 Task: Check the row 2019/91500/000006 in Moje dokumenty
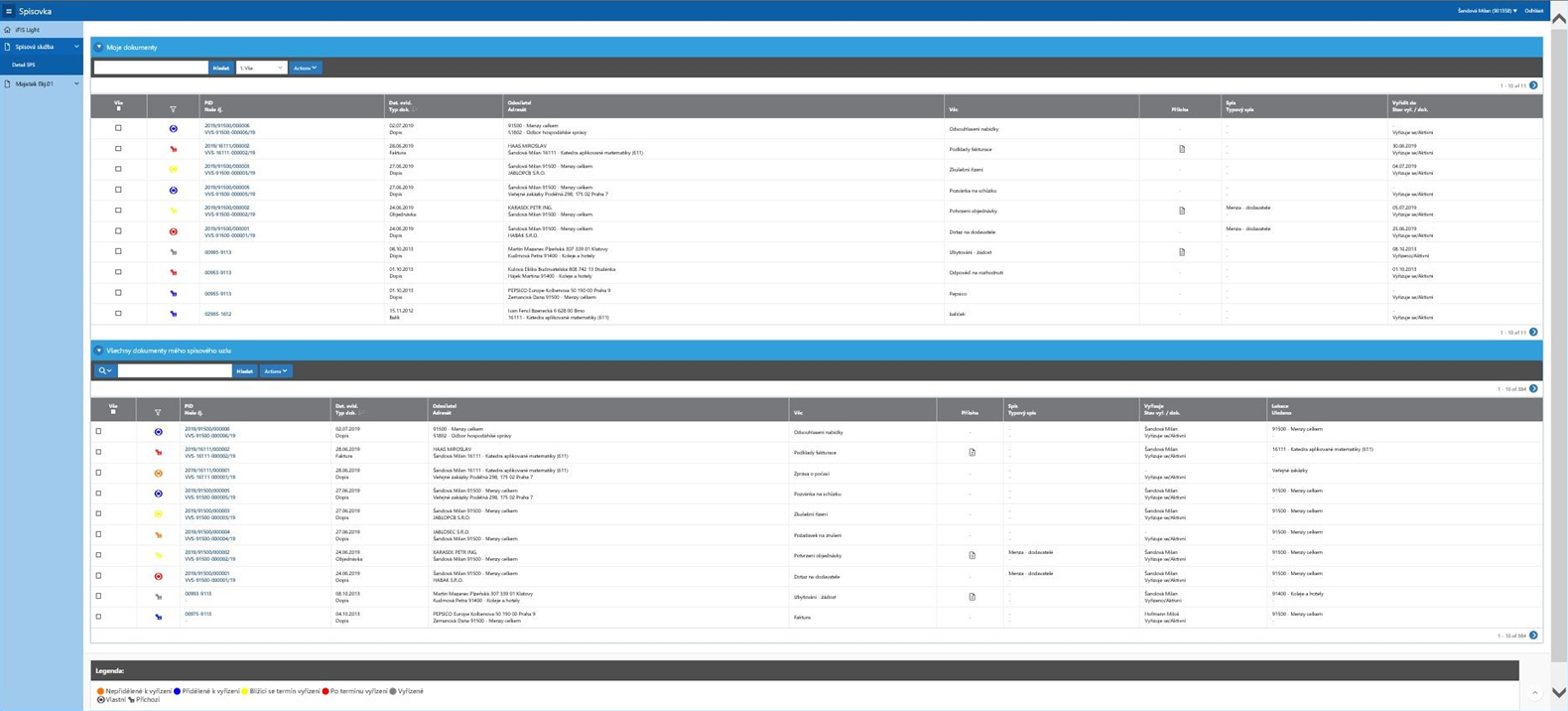pos(118,128)
